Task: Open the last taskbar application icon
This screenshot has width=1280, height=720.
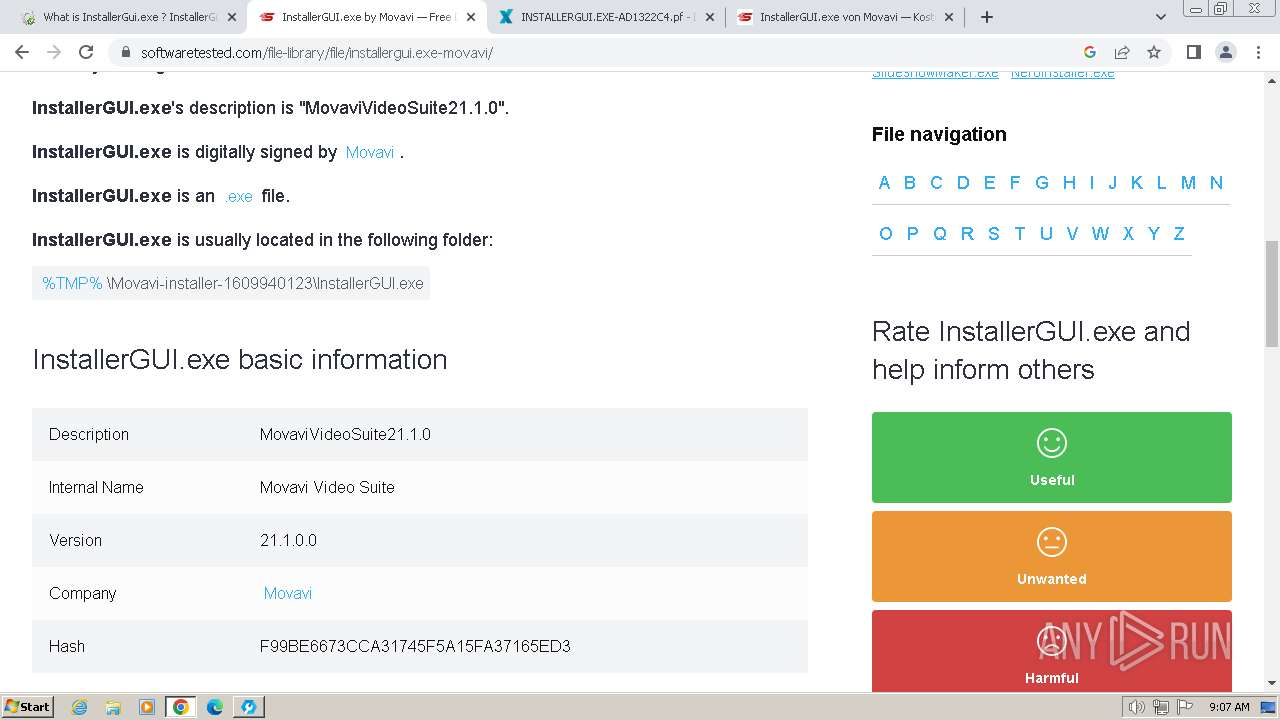Action: (x=248, y=707)
